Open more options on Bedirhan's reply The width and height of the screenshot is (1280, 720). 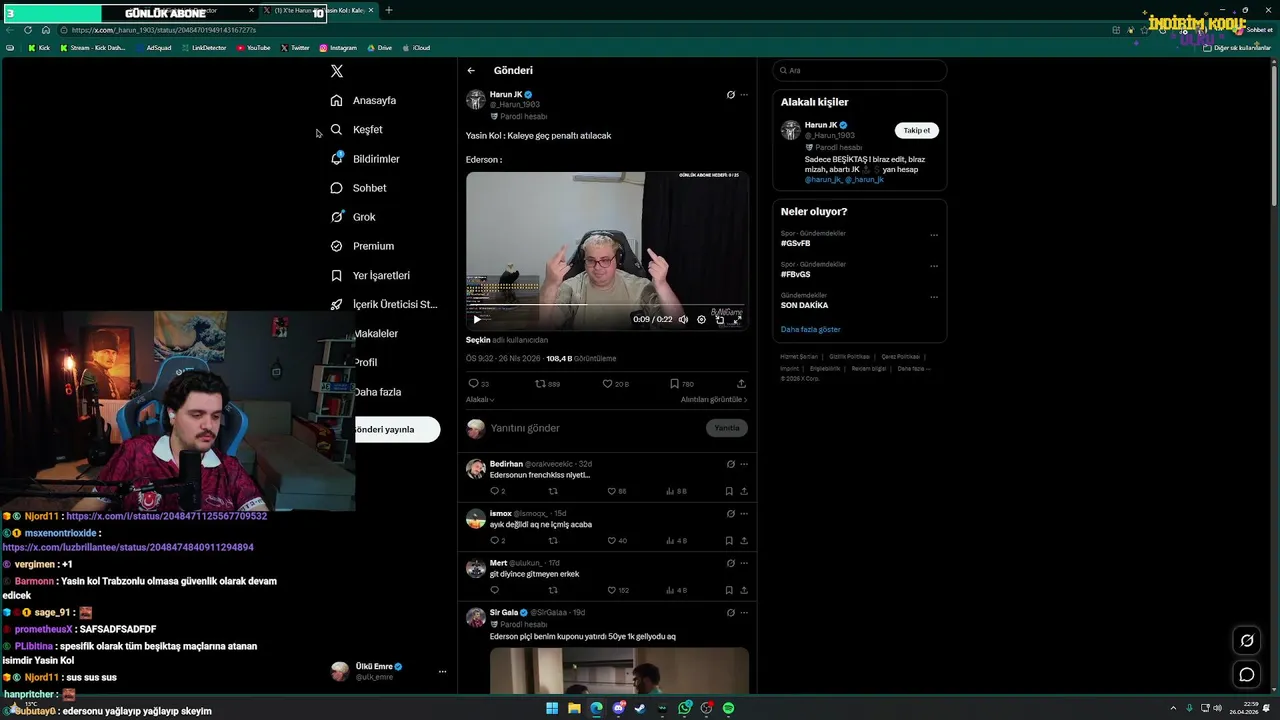743,464
